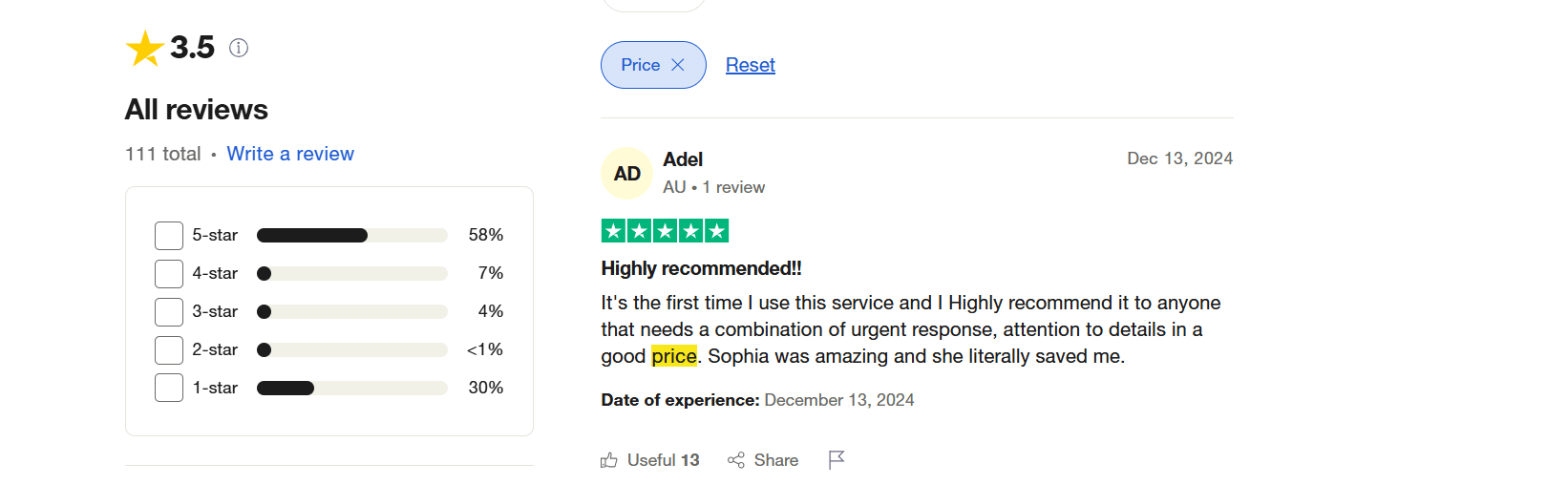Check the 5-star filter checkbox
Image resolution: width=1568 pixels, height=485 pixels.
[x=169, y=236]
